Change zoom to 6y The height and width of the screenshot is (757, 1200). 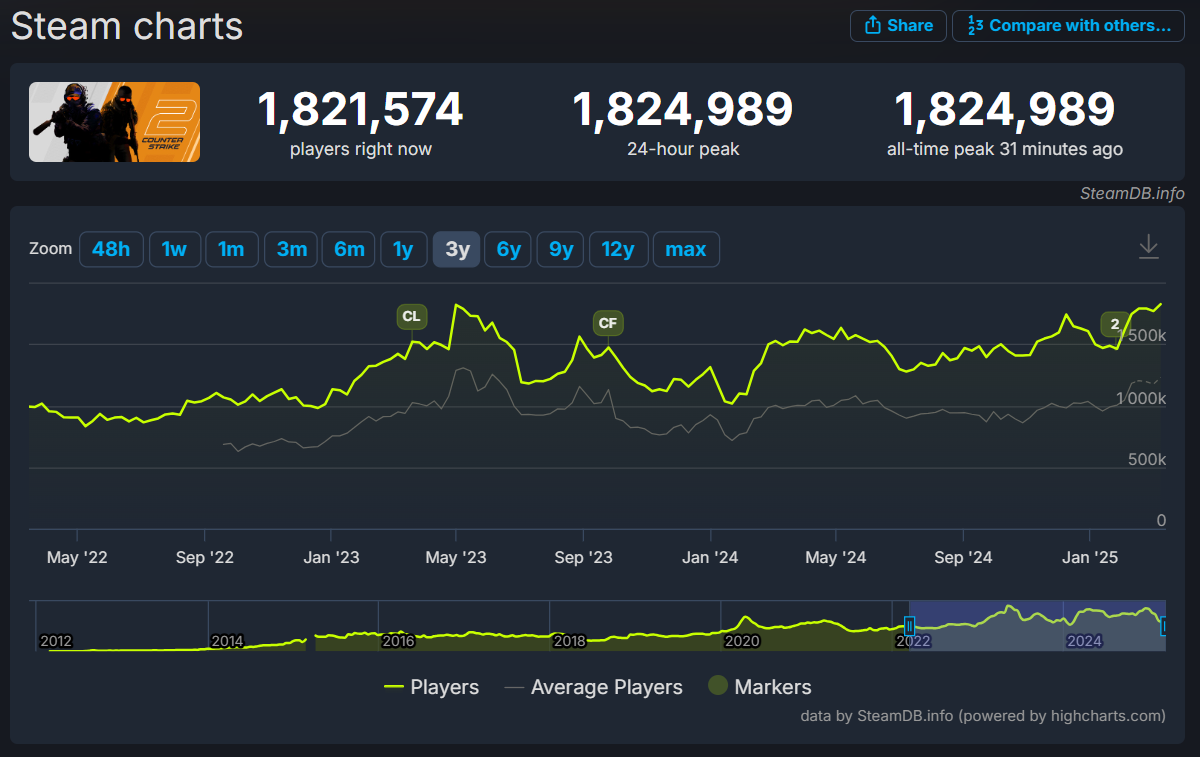pyautogui.click(x=509, y=250)
